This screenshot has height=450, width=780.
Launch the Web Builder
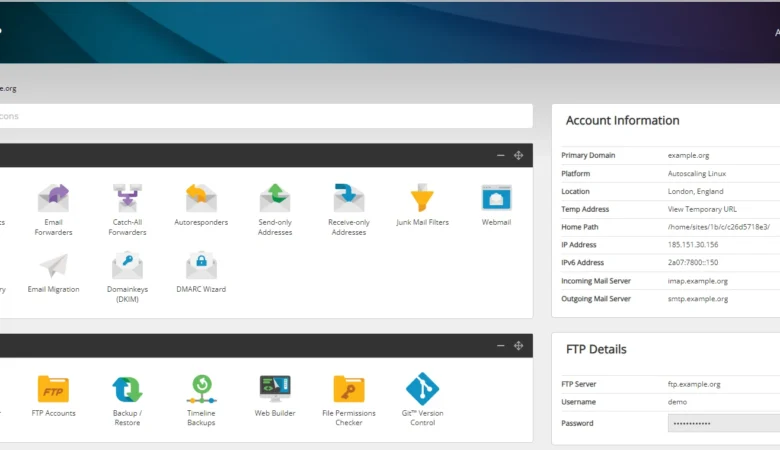[275, 389]
